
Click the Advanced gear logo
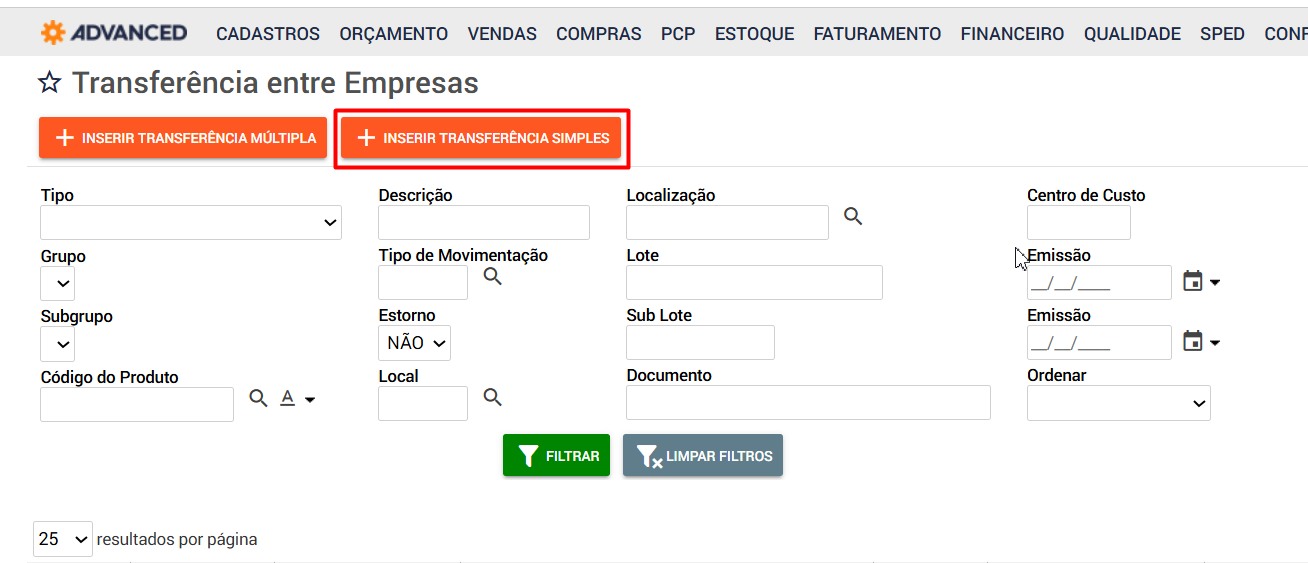coord(53,33)
